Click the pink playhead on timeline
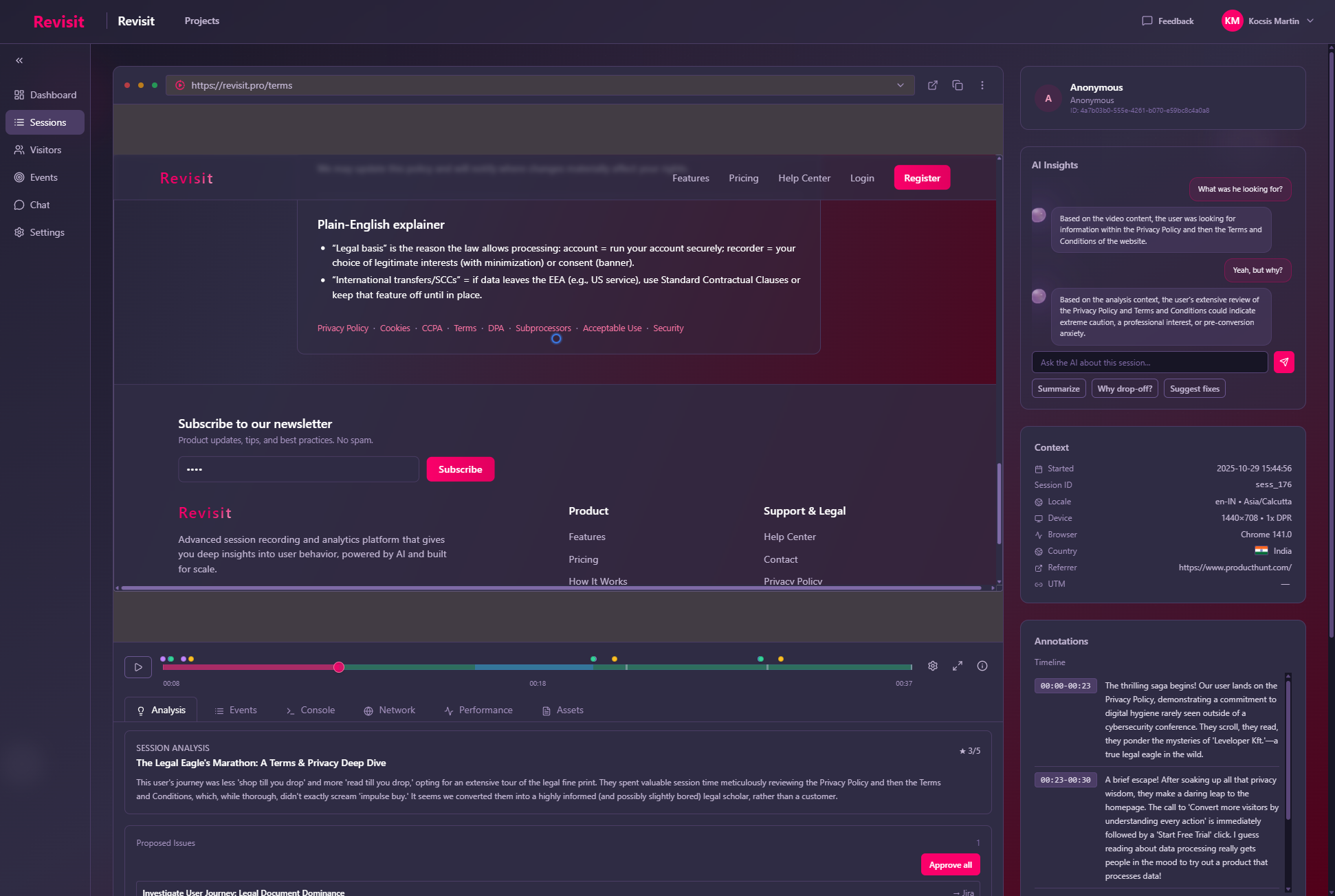This screenshot has width=1335, height=896. pos(339,667)
